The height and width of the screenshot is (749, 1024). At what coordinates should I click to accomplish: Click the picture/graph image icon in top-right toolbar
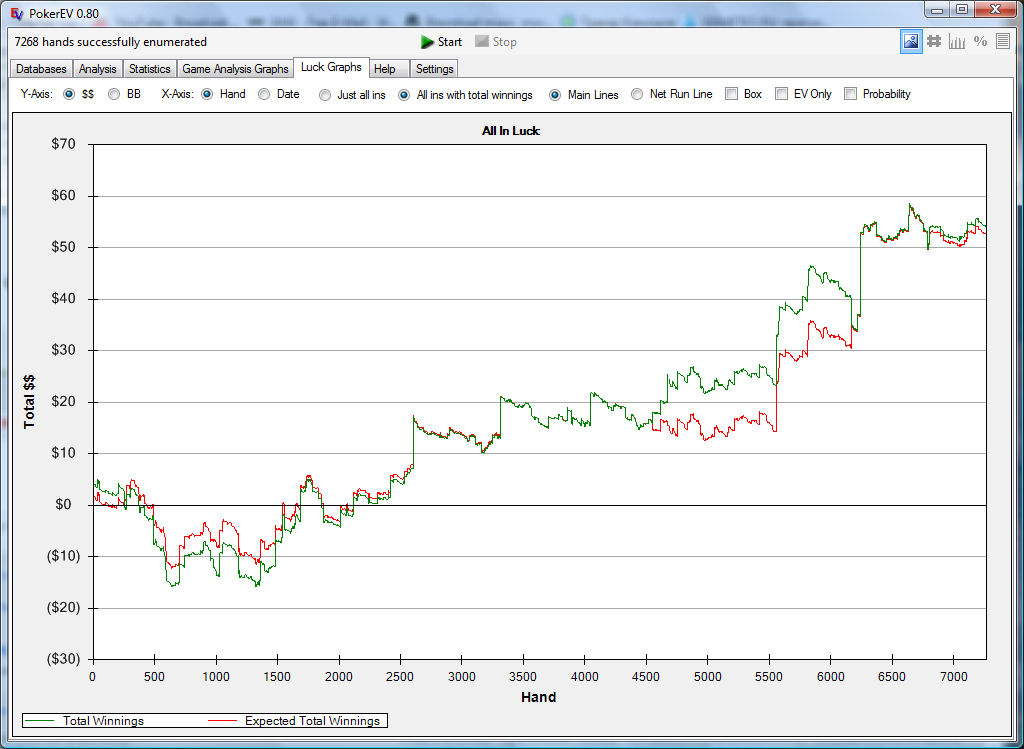click(x=911, y=41)
